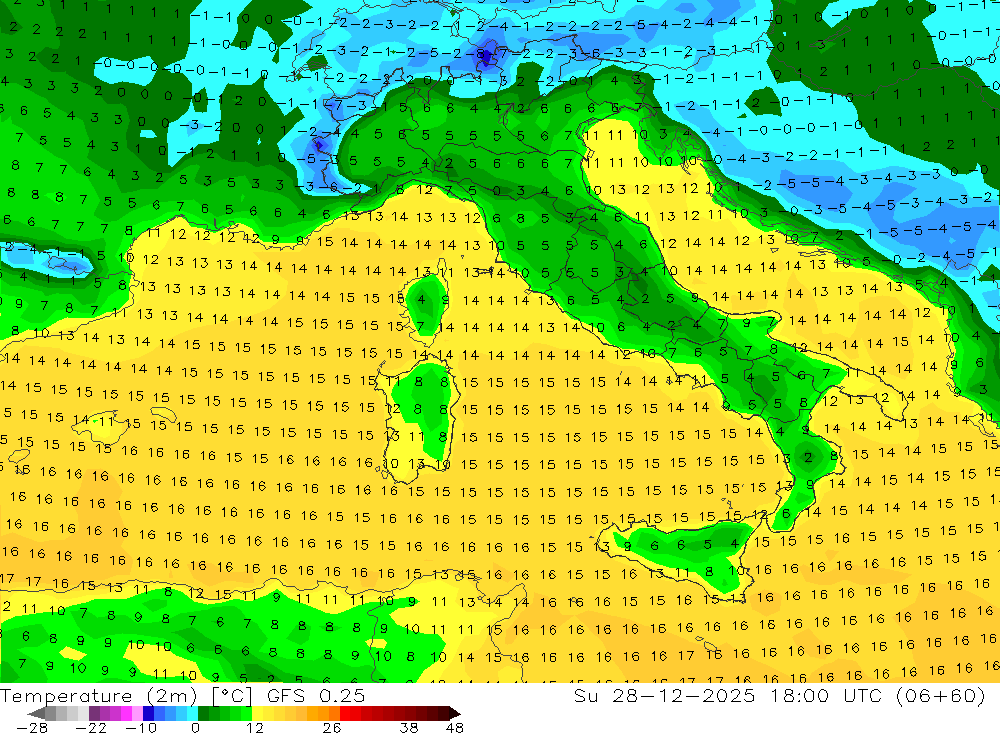
Task: Pick the dark blue swatch above -10
Action: point(148,713)
